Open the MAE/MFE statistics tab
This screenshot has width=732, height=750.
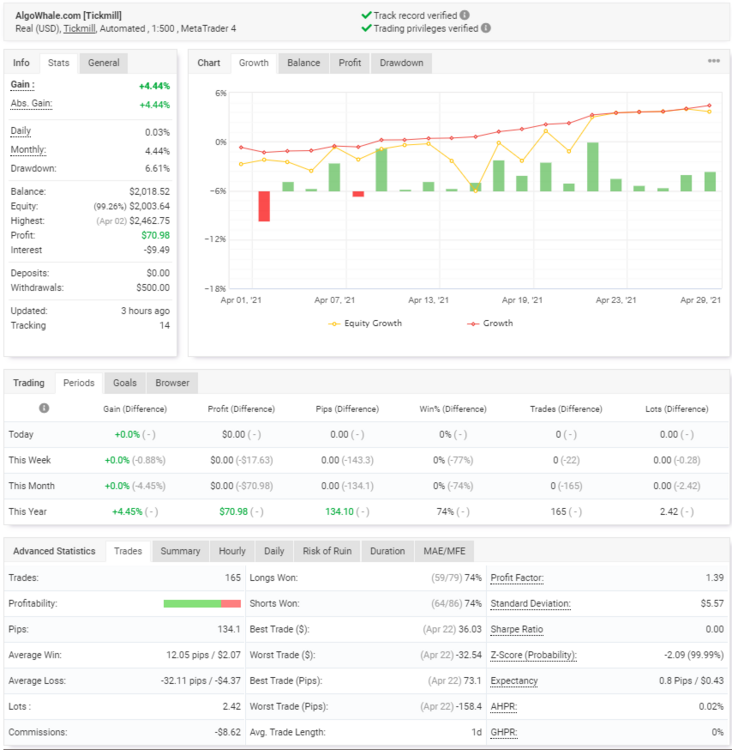[x=444, y=551]
